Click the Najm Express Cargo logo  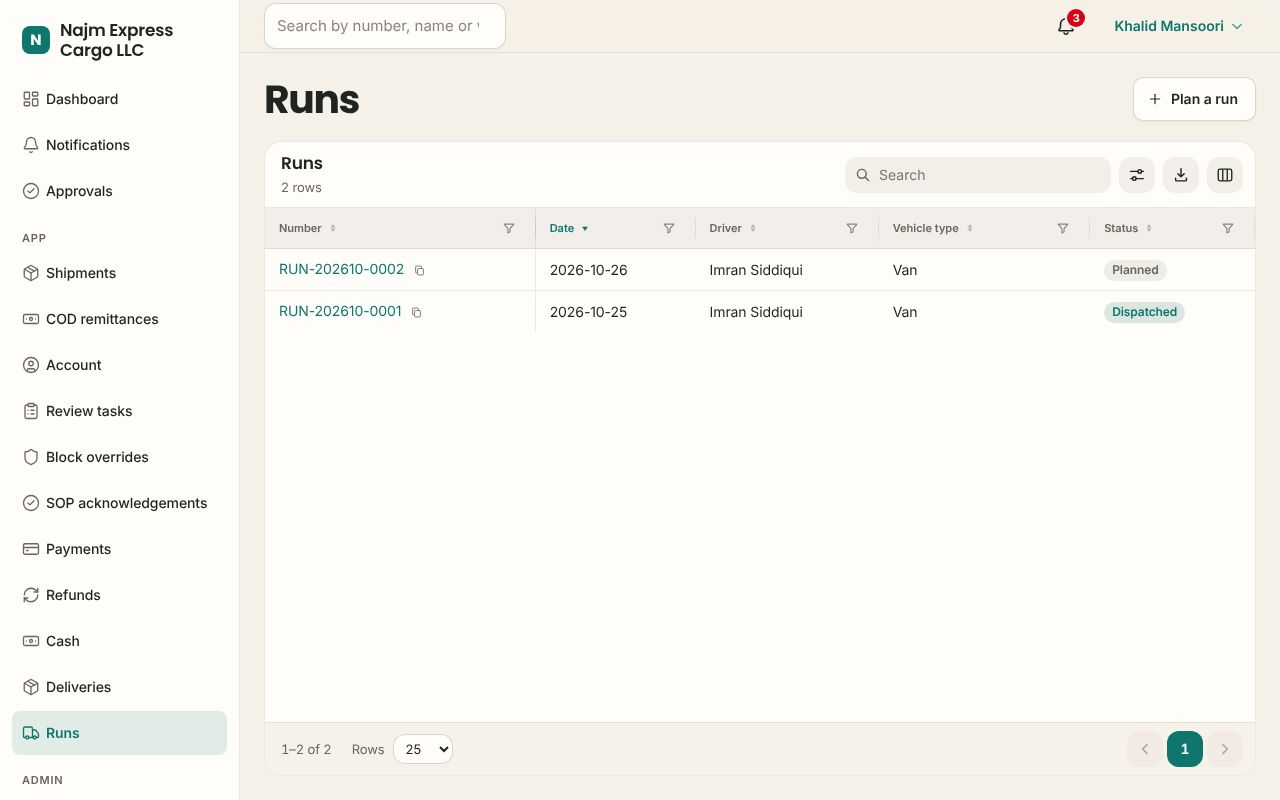[36, 40]
